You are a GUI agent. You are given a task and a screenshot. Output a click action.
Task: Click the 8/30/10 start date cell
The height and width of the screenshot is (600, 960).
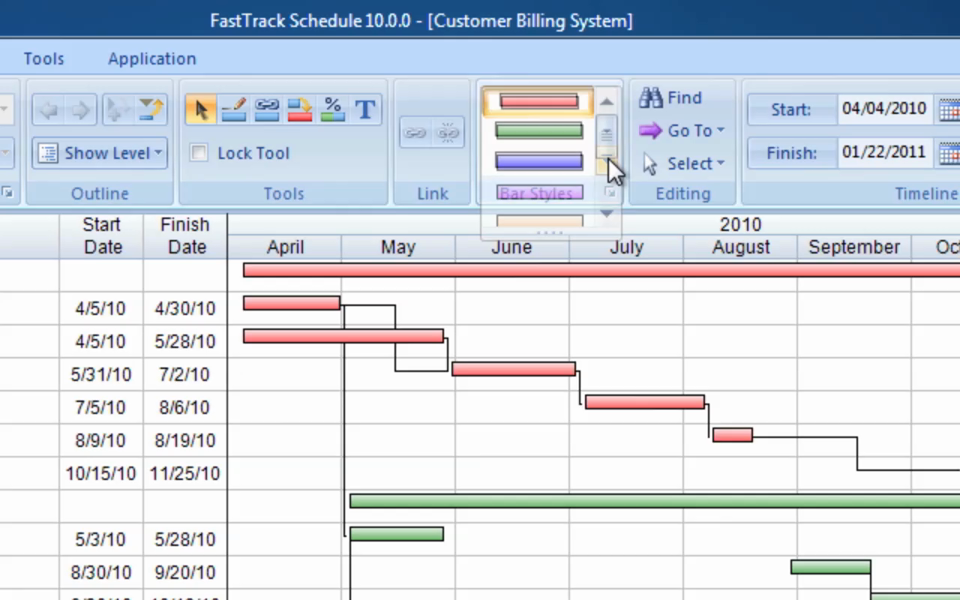101,573
